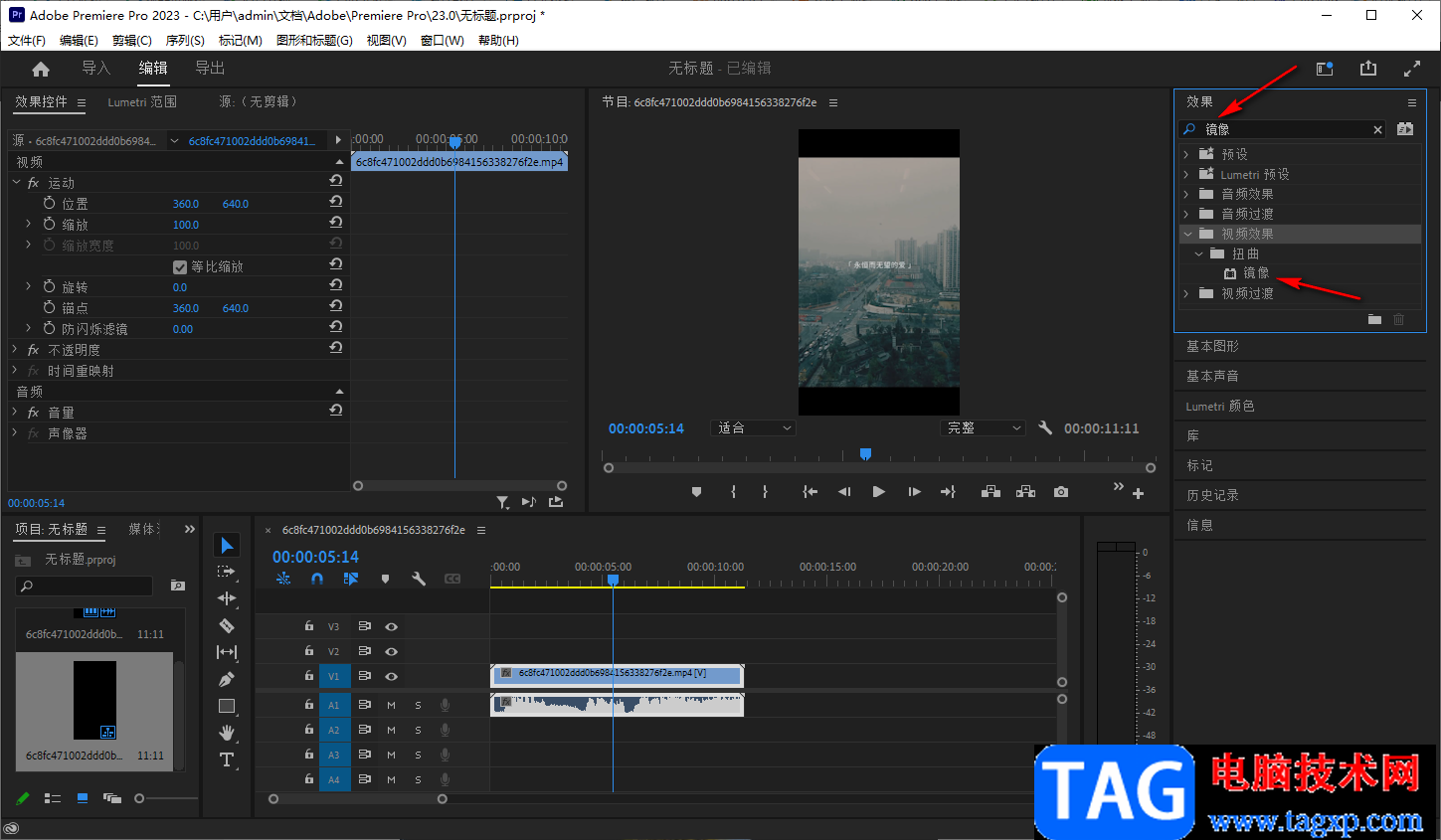1441x840 pixels.
Task: Select the Razor tool in tools panel
Action: pyautogui.click(x=227, y=625)
